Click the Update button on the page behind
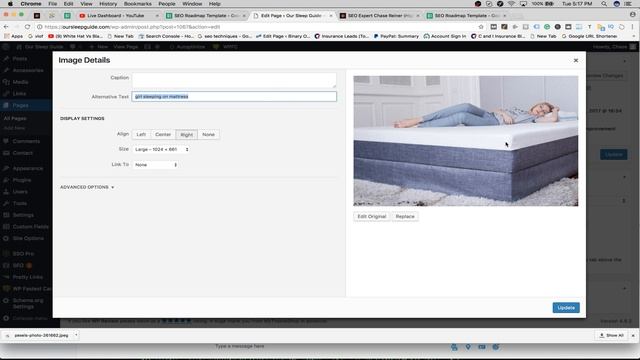The height and width of the screenshot is (360, 640). (613, 154)
